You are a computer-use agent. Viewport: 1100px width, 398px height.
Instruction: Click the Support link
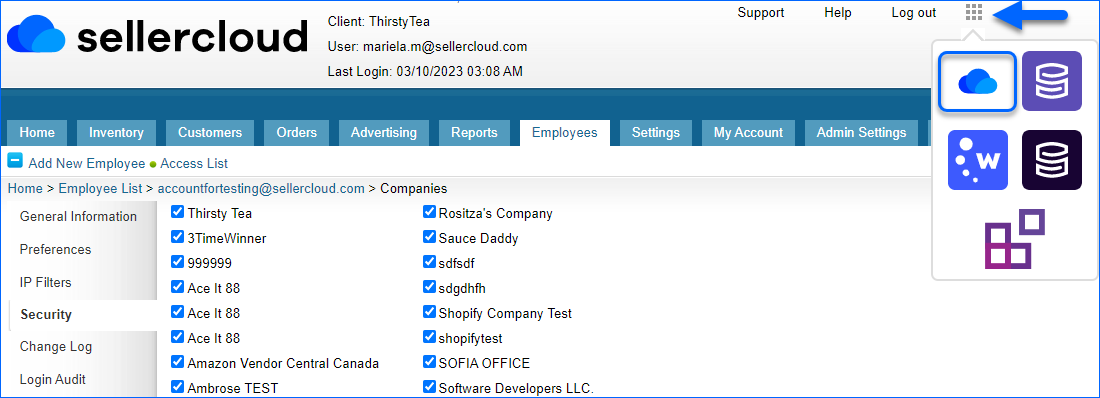click(761, 13)
